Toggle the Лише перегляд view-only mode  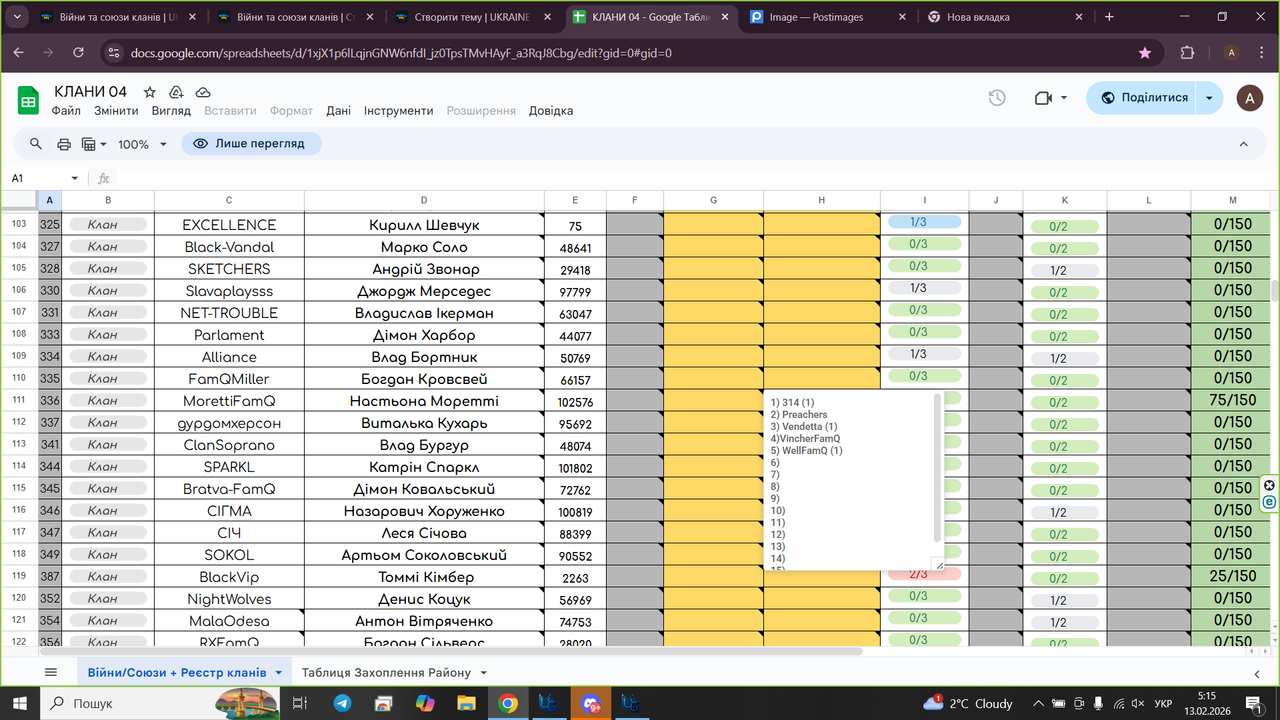tap(251, 144)
